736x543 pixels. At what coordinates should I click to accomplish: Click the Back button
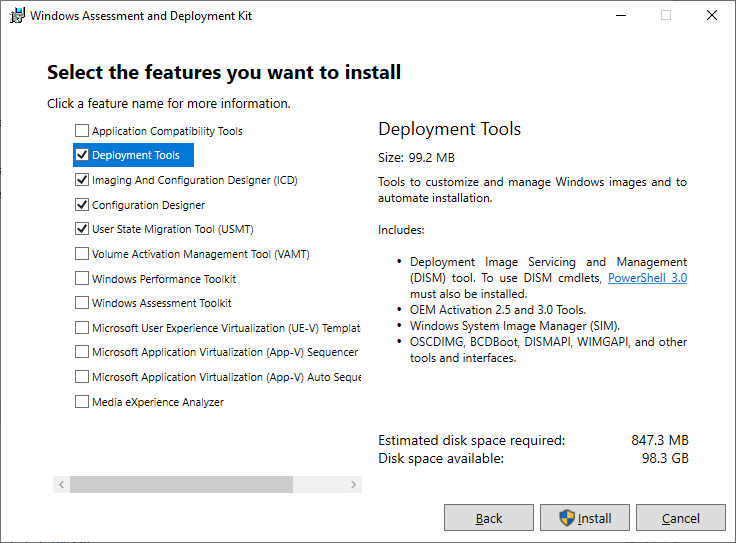coord(489,518)
